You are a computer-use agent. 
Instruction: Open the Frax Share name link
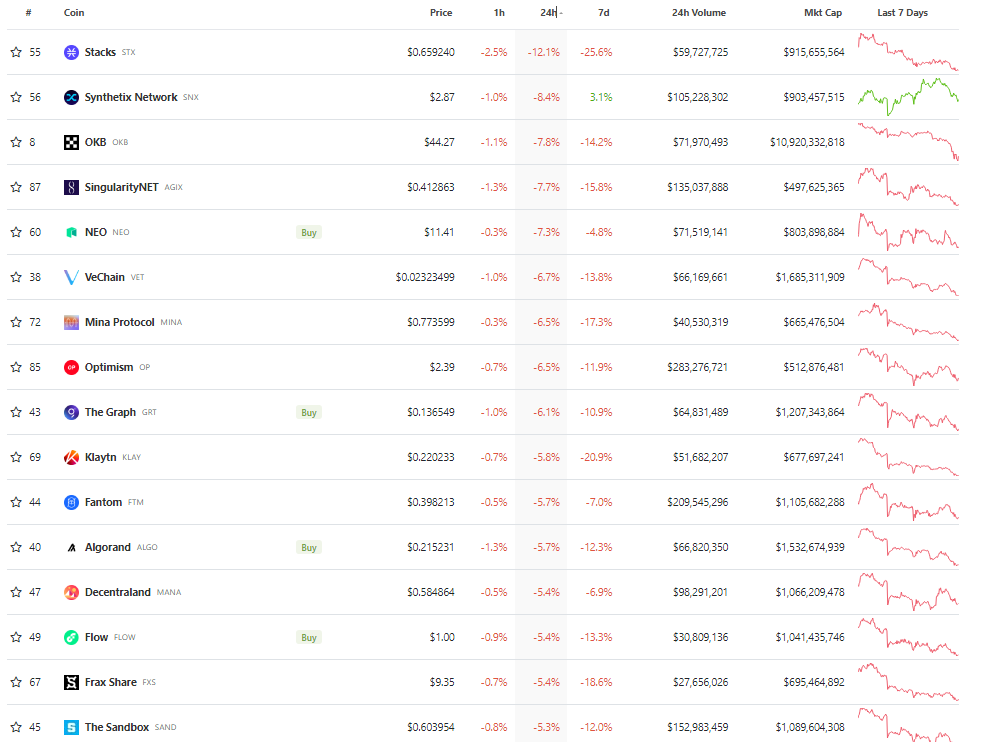pos(111,682)
